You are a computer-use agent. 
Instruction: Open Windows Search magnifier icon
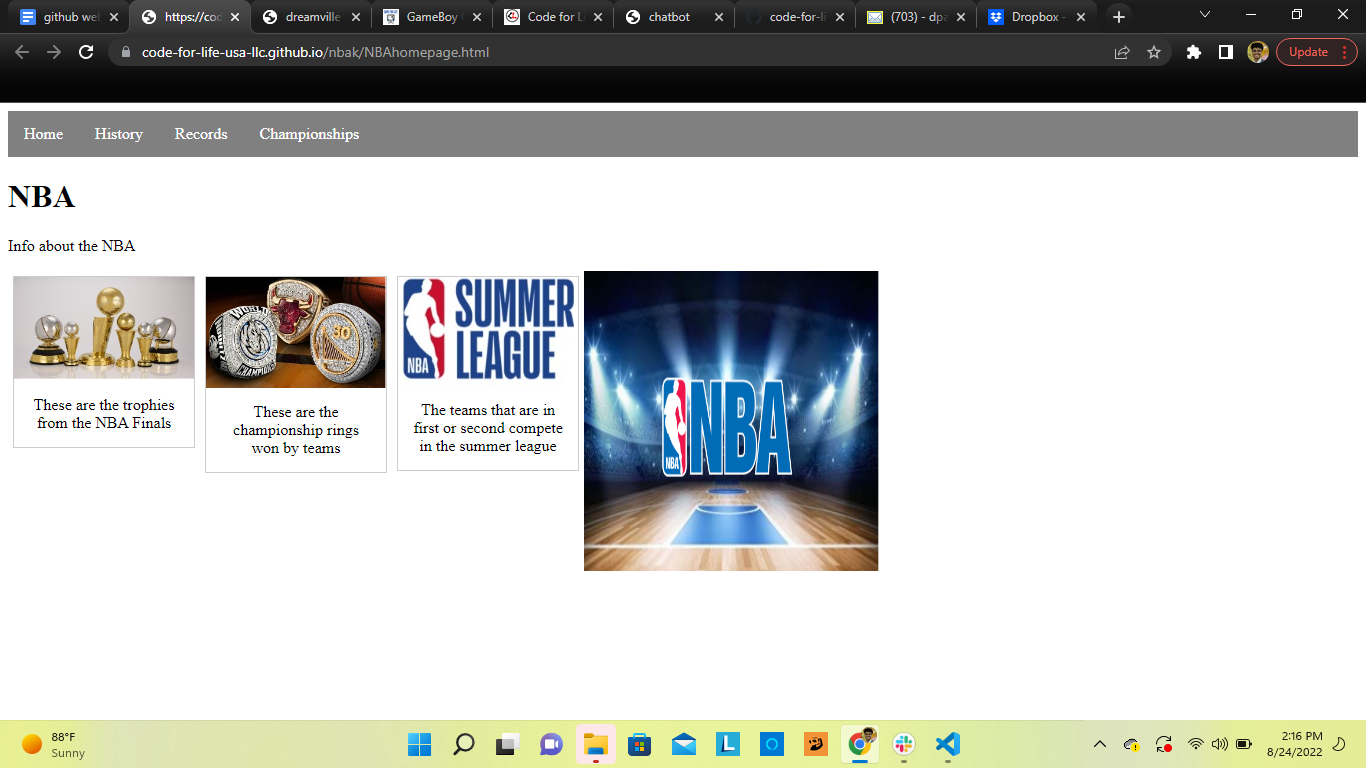[463, 744]
